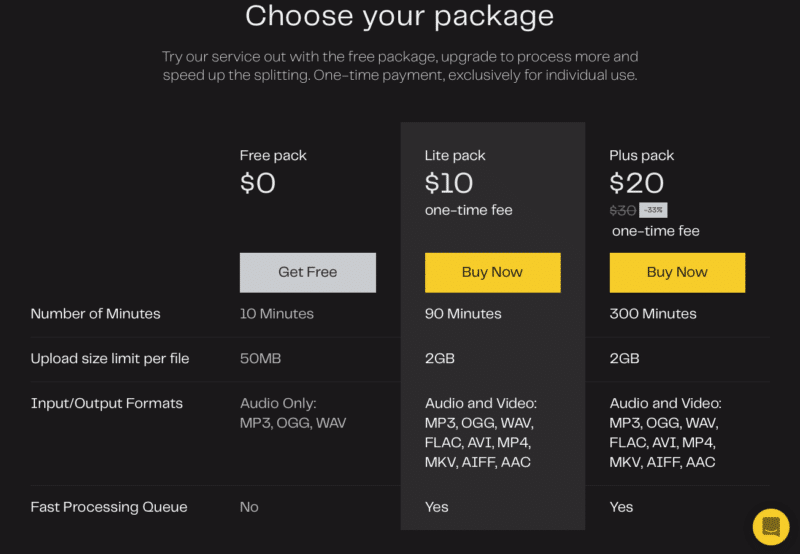This screenshot has height=554, width=800.
Task: Buy the Lite pack now
Action: tap(492, 272)
